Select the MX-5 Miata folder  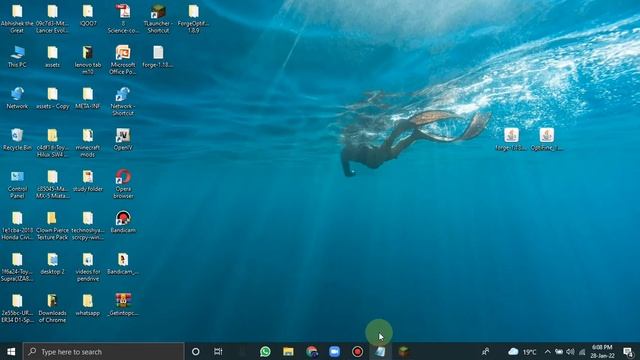coord(52,184)
